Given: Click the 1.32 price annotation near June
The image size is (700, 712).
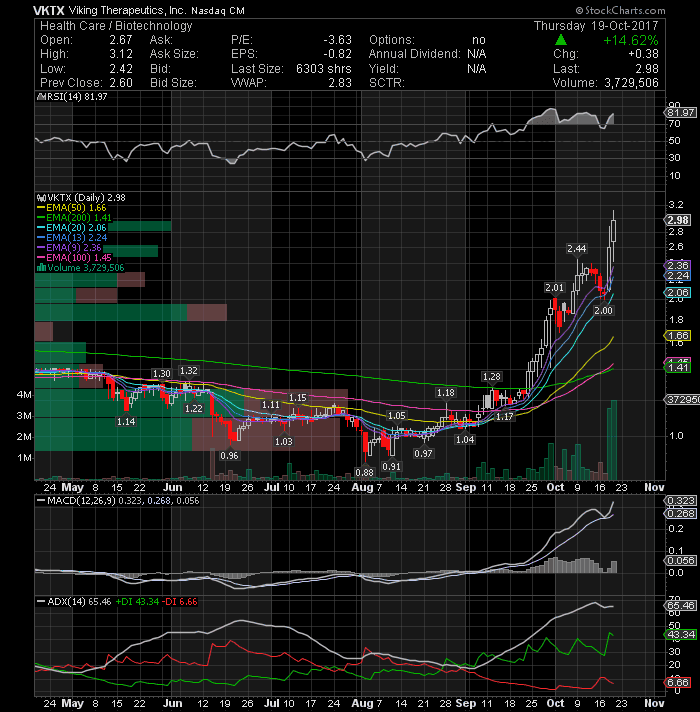Looking at the screenshot, I should tap(189, 371).
